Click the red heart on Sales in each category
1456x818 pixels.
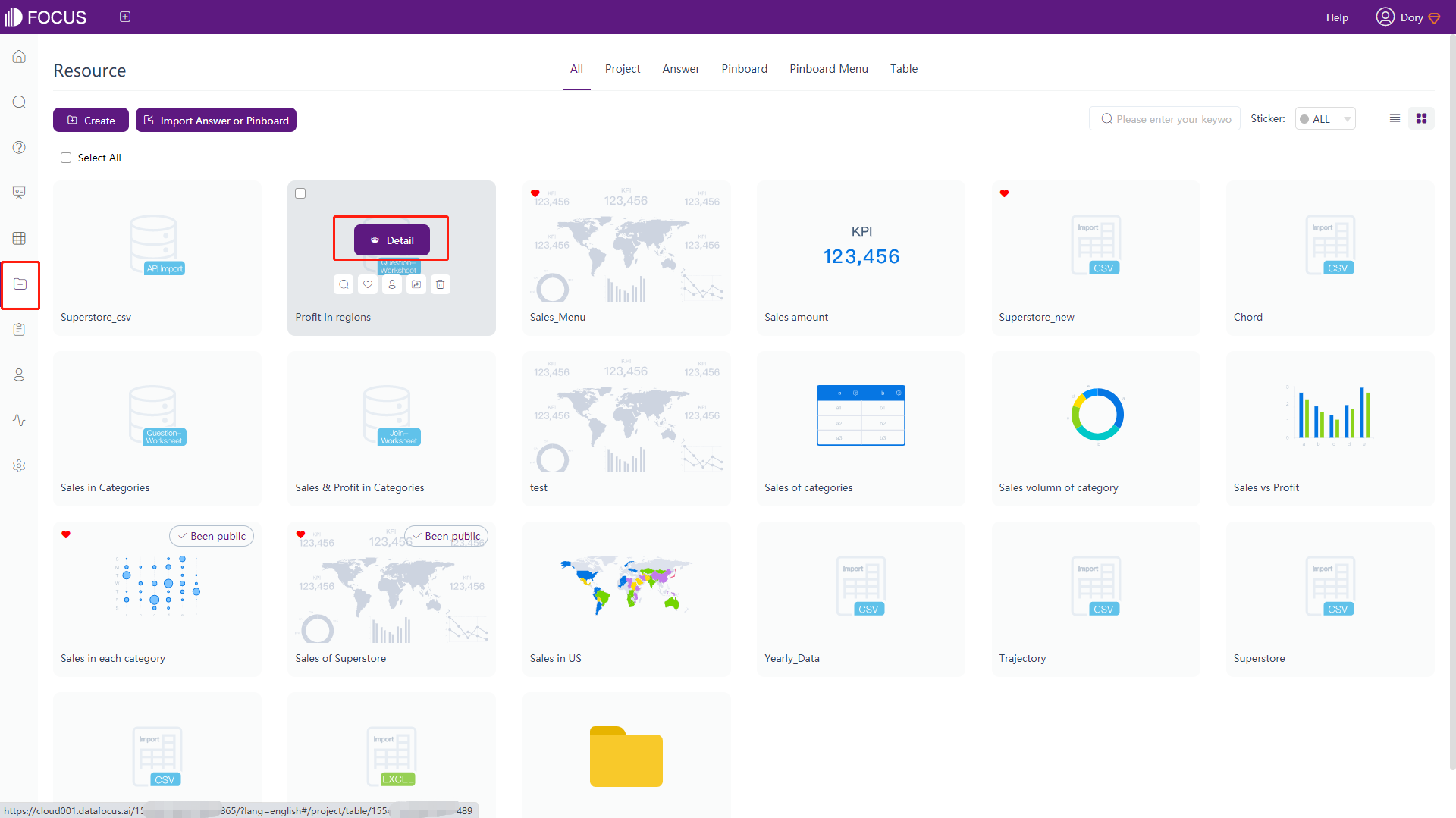(x=66, y=534)
